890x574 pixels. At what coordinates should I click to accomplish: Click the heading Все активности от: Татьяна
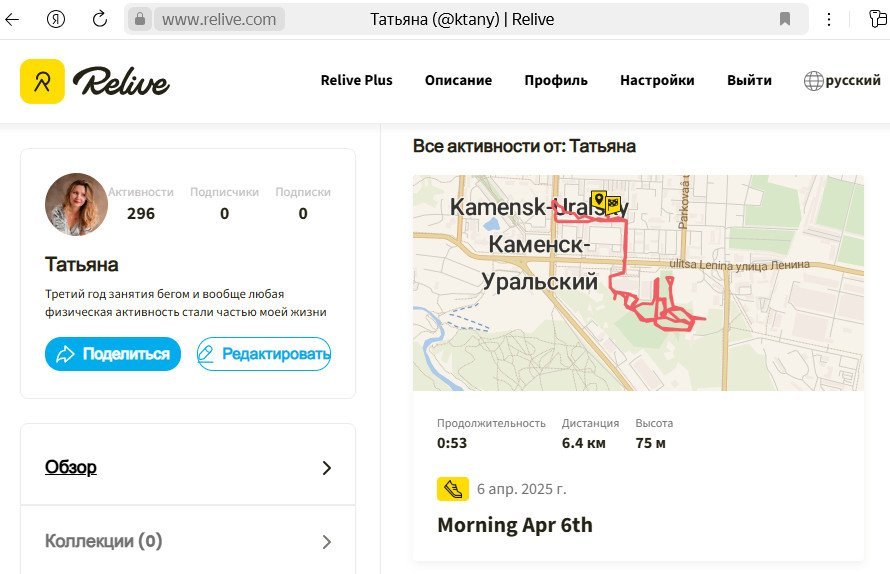click(524, 146)
